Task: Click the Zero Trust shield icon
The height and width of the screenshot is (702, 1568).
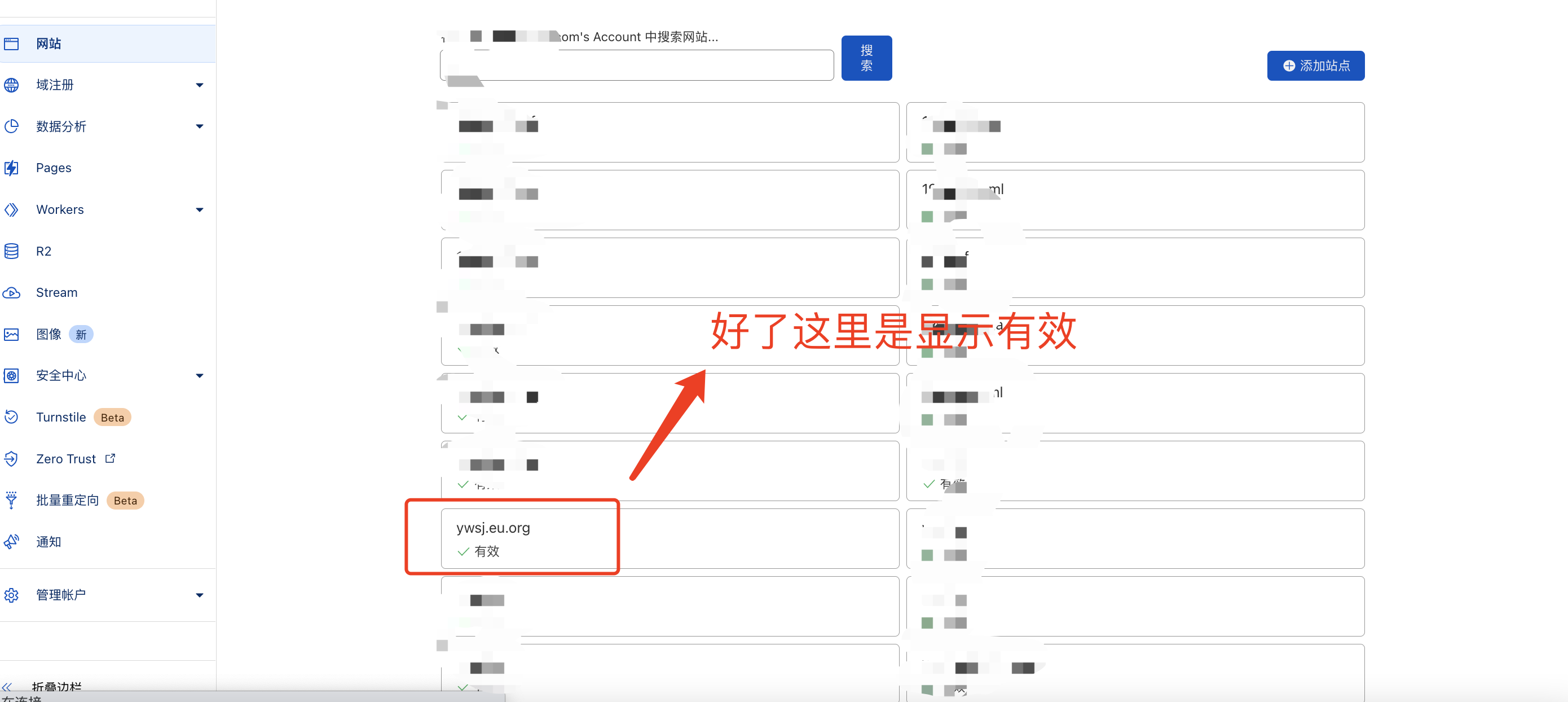Action: click(12, 458)
